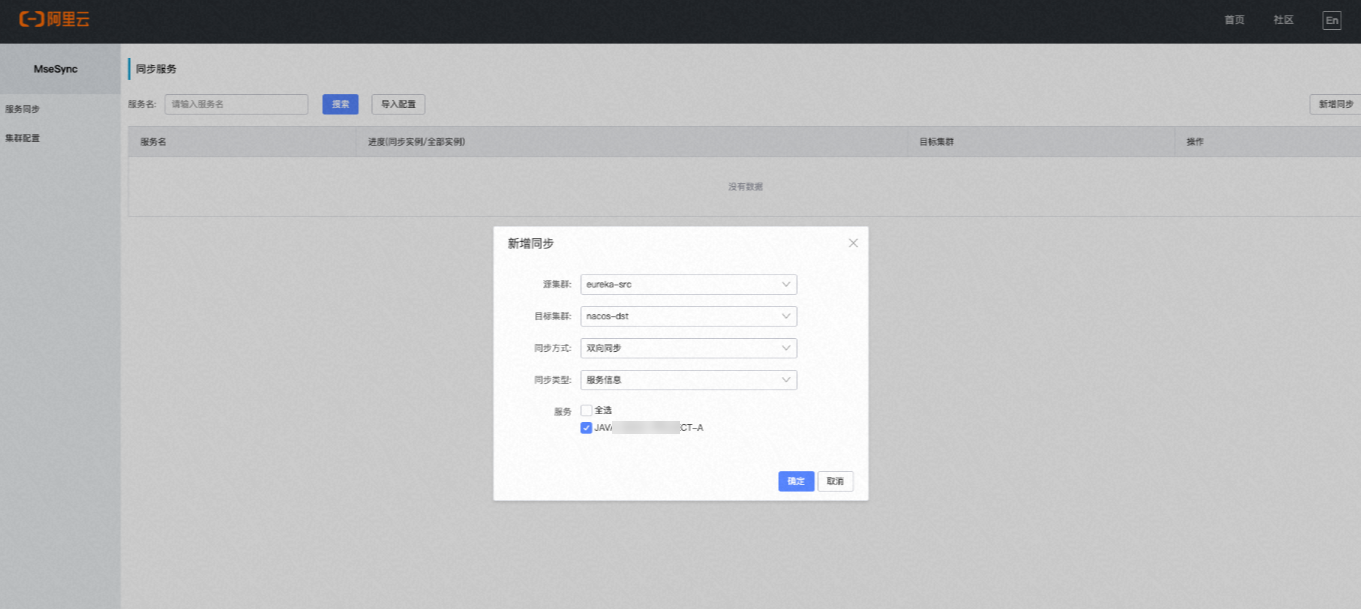Uncheck the JAVA CT-A service checkbox
1361x609 pixels.
point(585,427)
